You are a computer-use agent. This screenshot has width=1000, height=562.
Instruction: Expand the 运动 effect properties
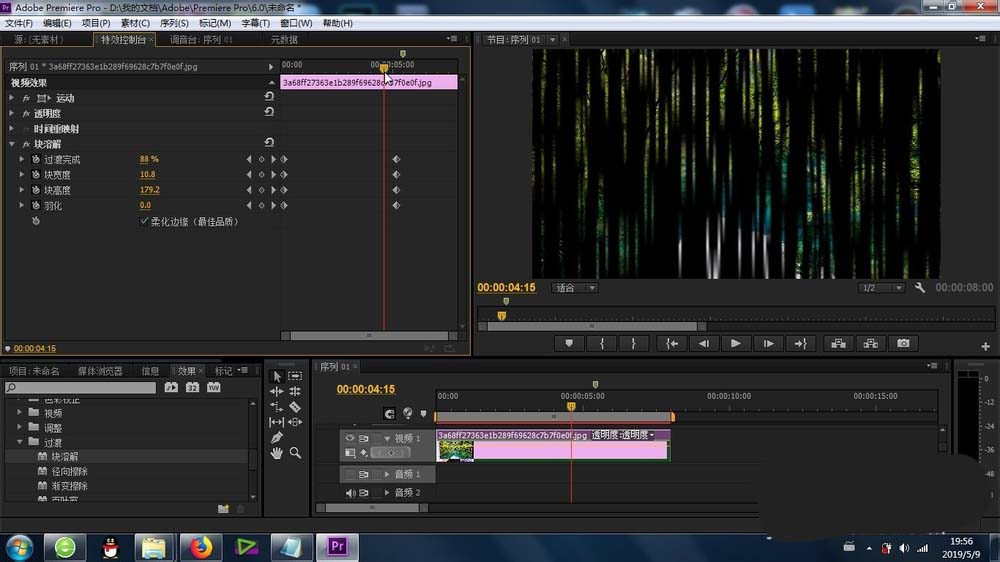click(11, 98)
